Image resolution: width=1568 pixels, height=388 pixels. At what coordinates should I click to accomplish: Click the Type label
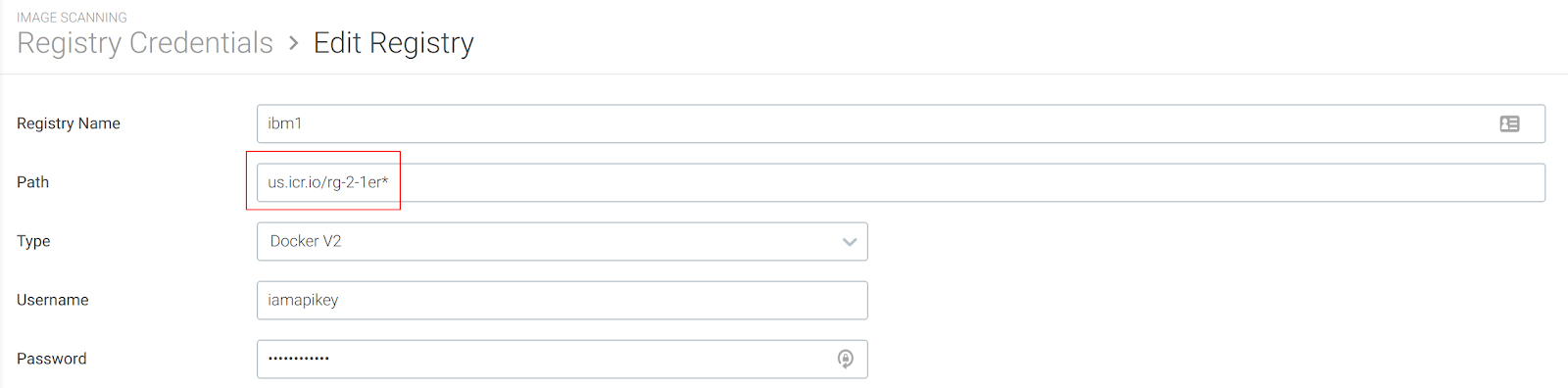[33, 241]
